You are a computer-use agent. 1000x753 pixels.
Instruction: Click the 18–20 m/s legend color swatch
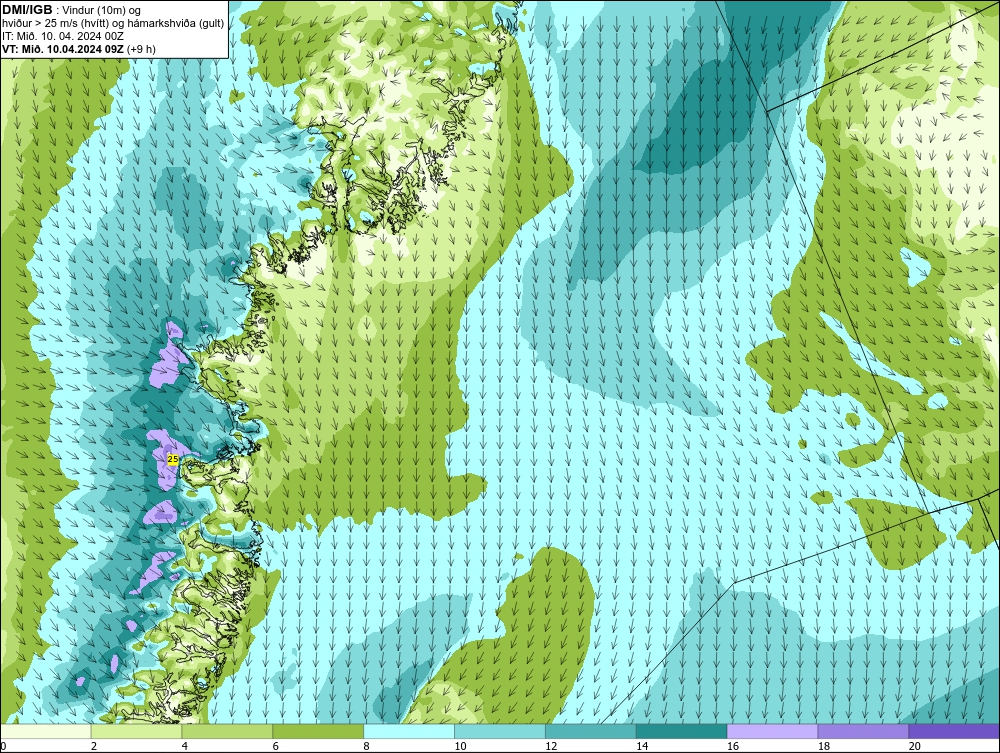point(864,731)
